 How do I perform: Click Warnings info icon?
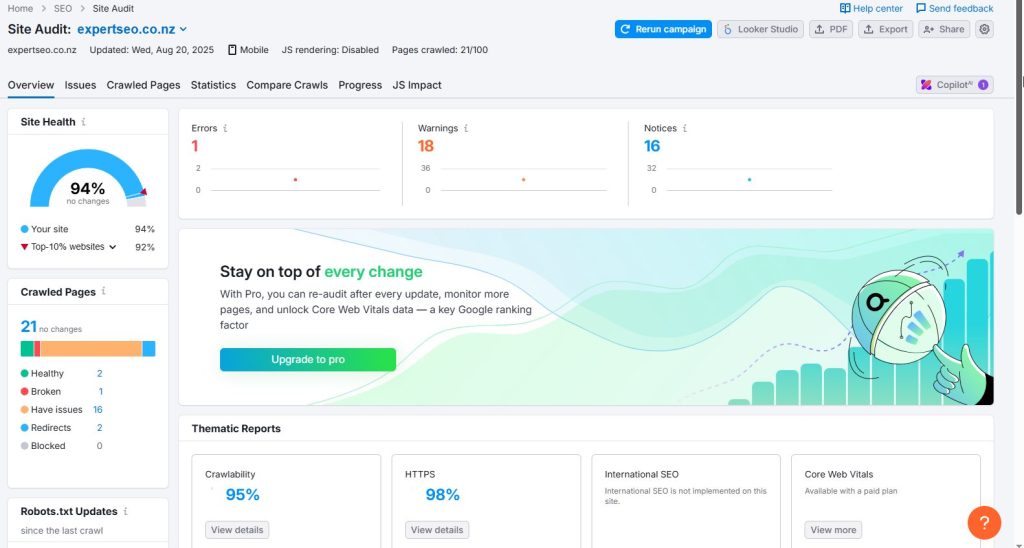pos(466,128)
